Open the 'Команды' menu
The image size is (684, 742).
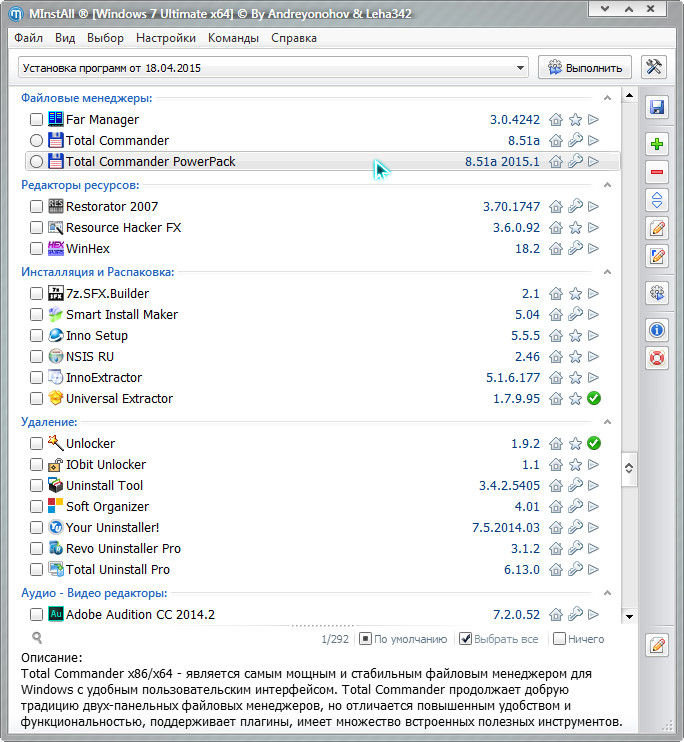[233, 38]
